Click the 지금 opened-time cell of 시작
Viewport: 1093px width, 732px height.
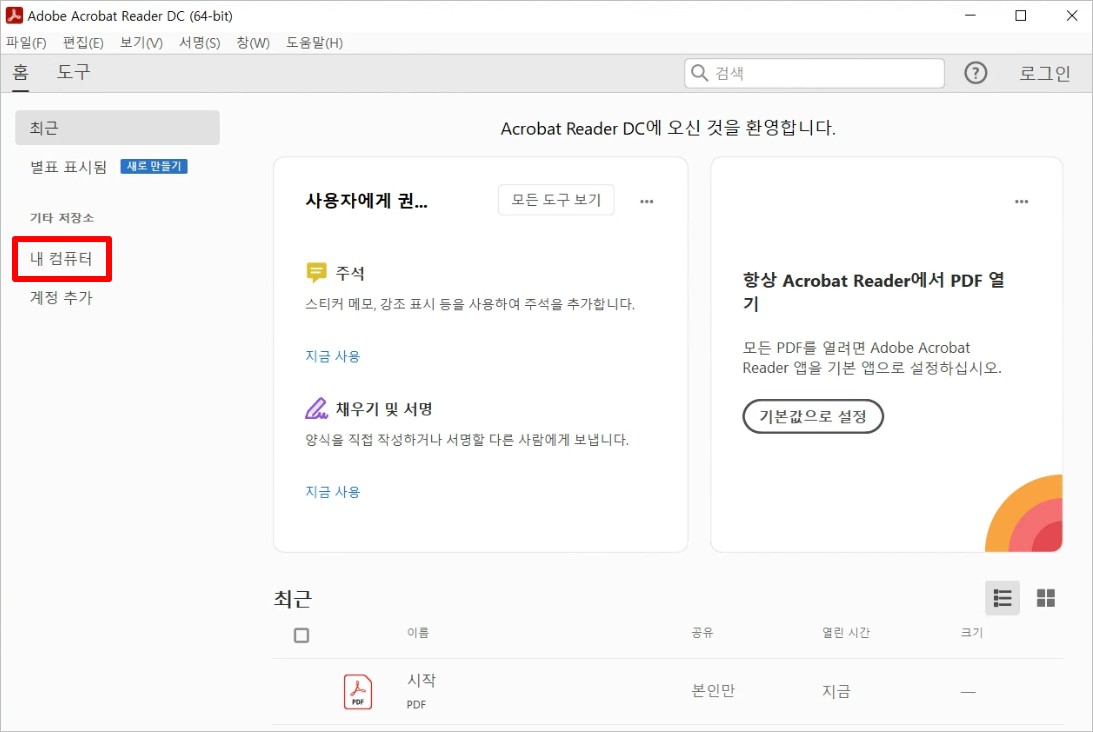836,692
